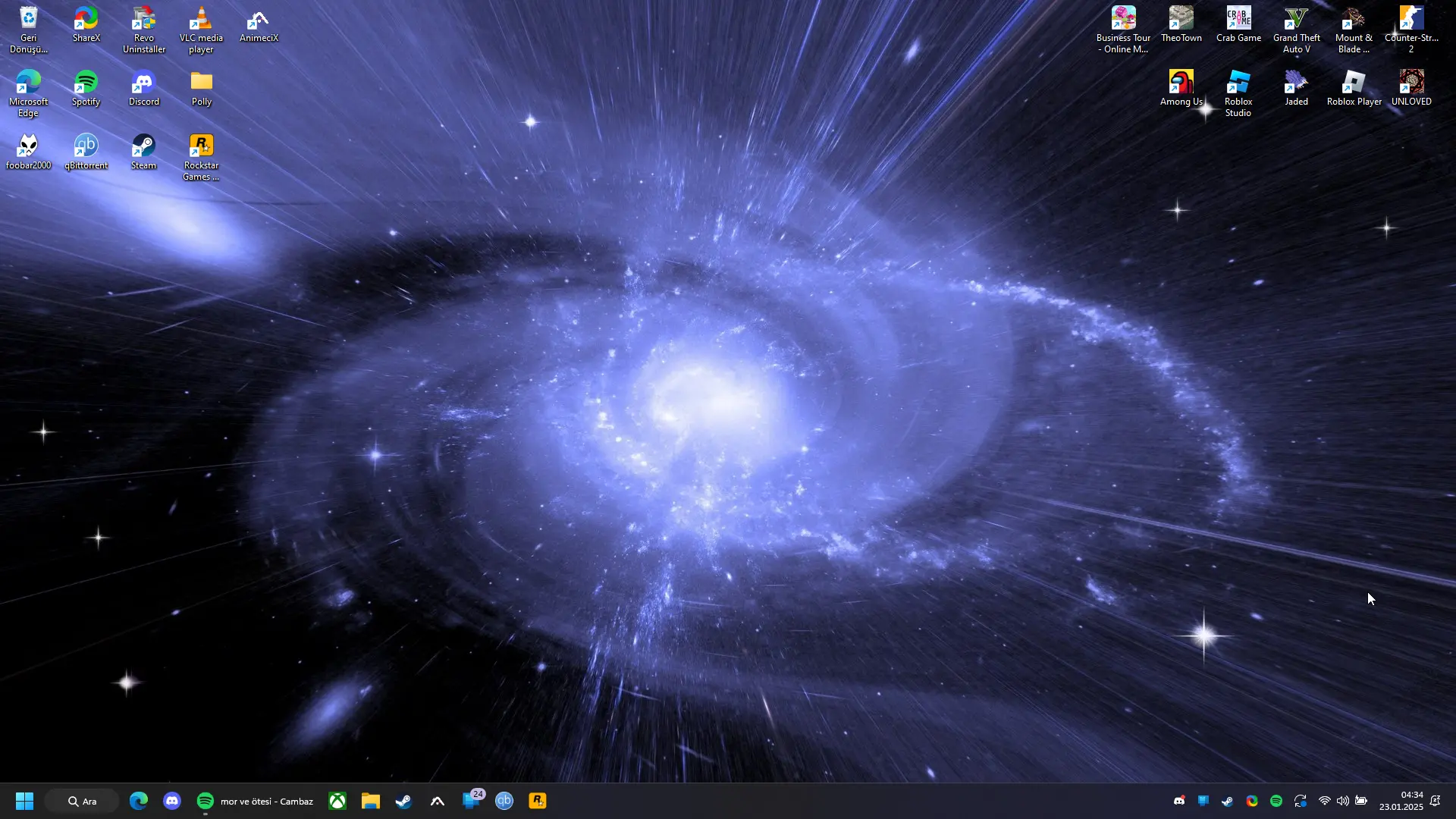The image size is (1456, 819).
Task: Select the Discord desktop shortcut
Action: [x=144, y=88]
